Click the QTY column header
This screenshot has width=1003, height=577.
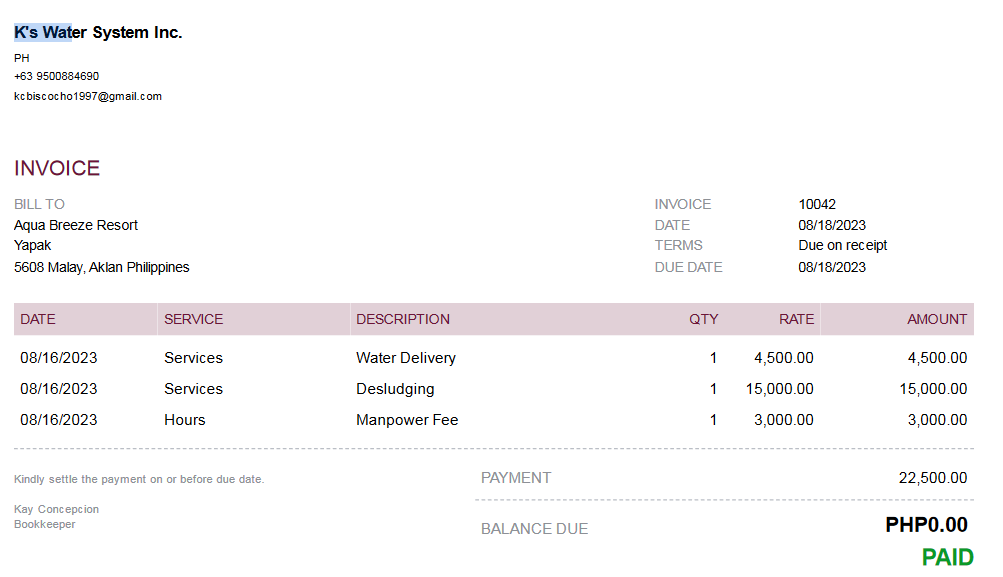[703, 319]
